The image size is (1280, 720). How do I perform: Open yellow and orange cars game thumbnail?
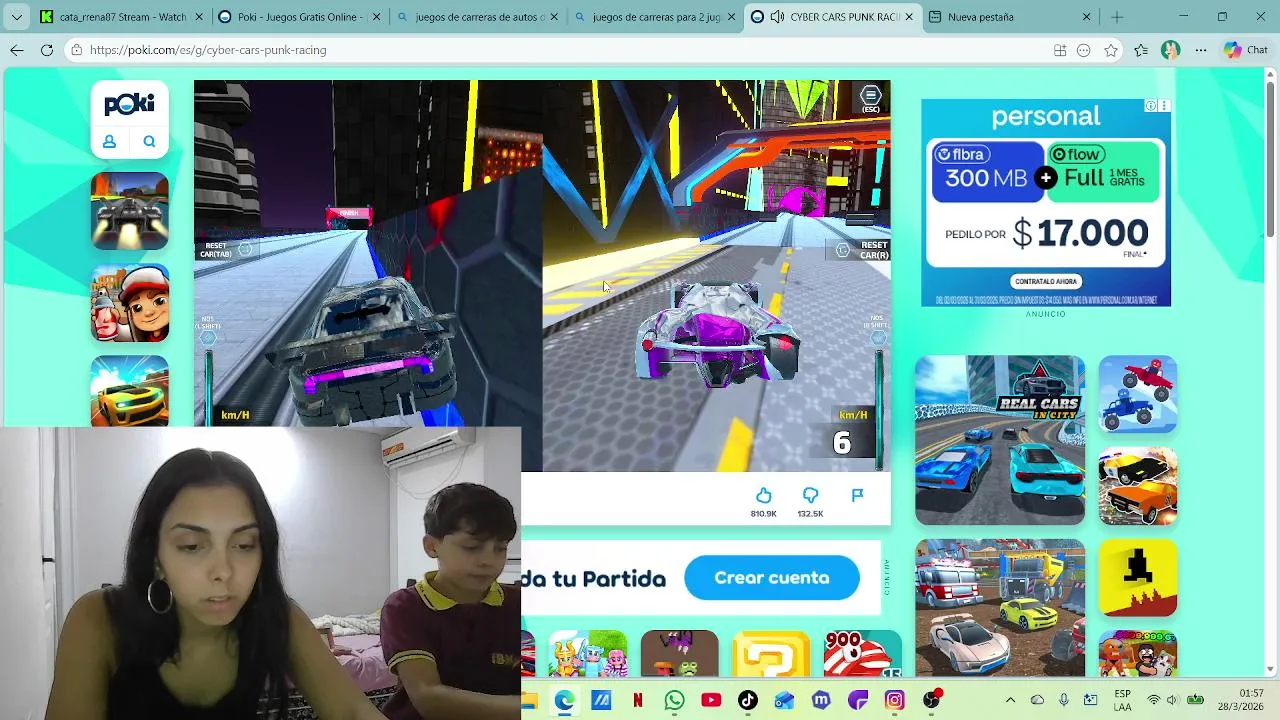(x=1138, y=486)
